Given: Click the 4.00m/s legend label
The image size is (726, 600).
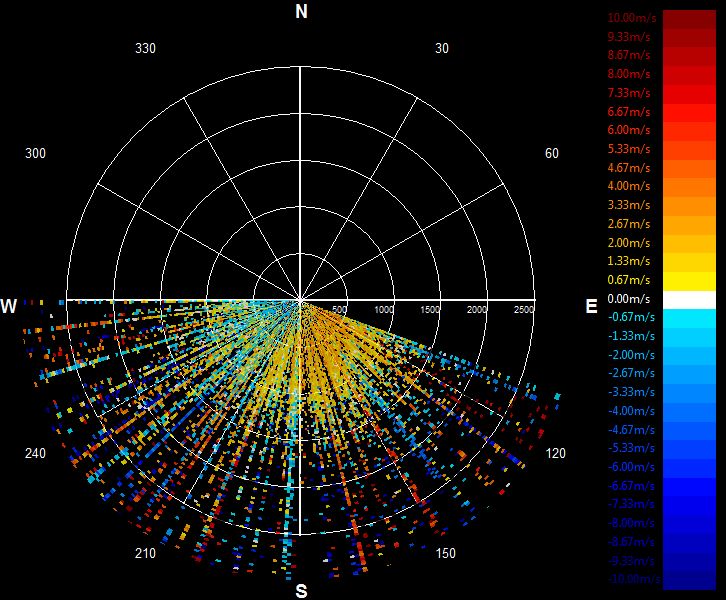Looking at the screenshot, I should 629,186.
